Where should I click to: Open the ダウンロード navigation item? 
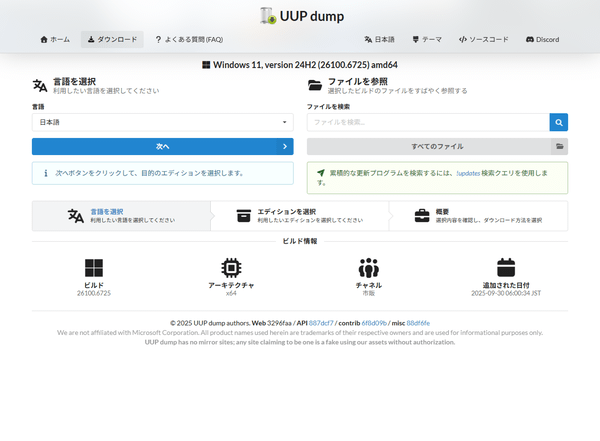[112, 40]
